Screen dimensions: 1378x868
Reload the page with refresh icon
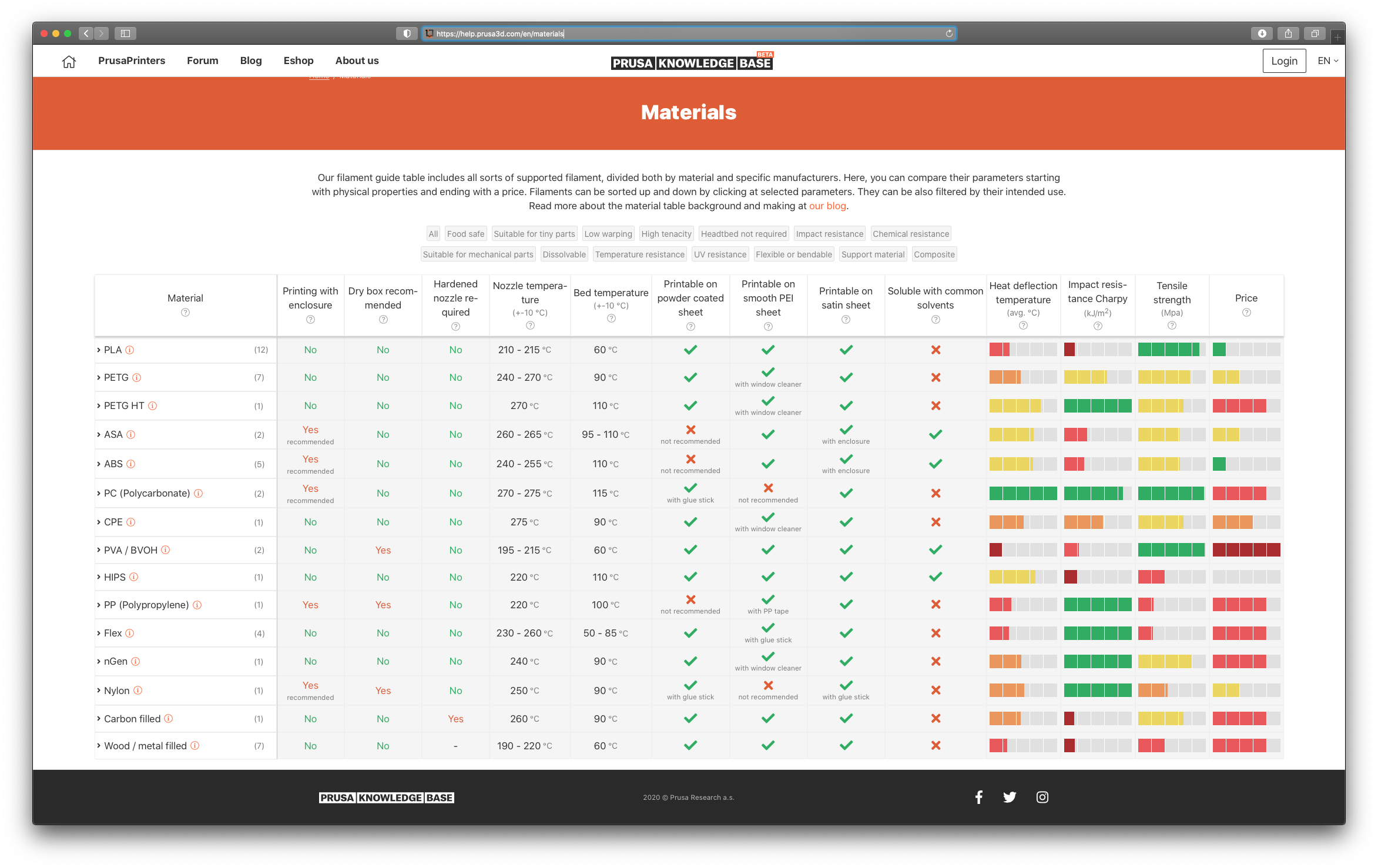click(949, 33)
